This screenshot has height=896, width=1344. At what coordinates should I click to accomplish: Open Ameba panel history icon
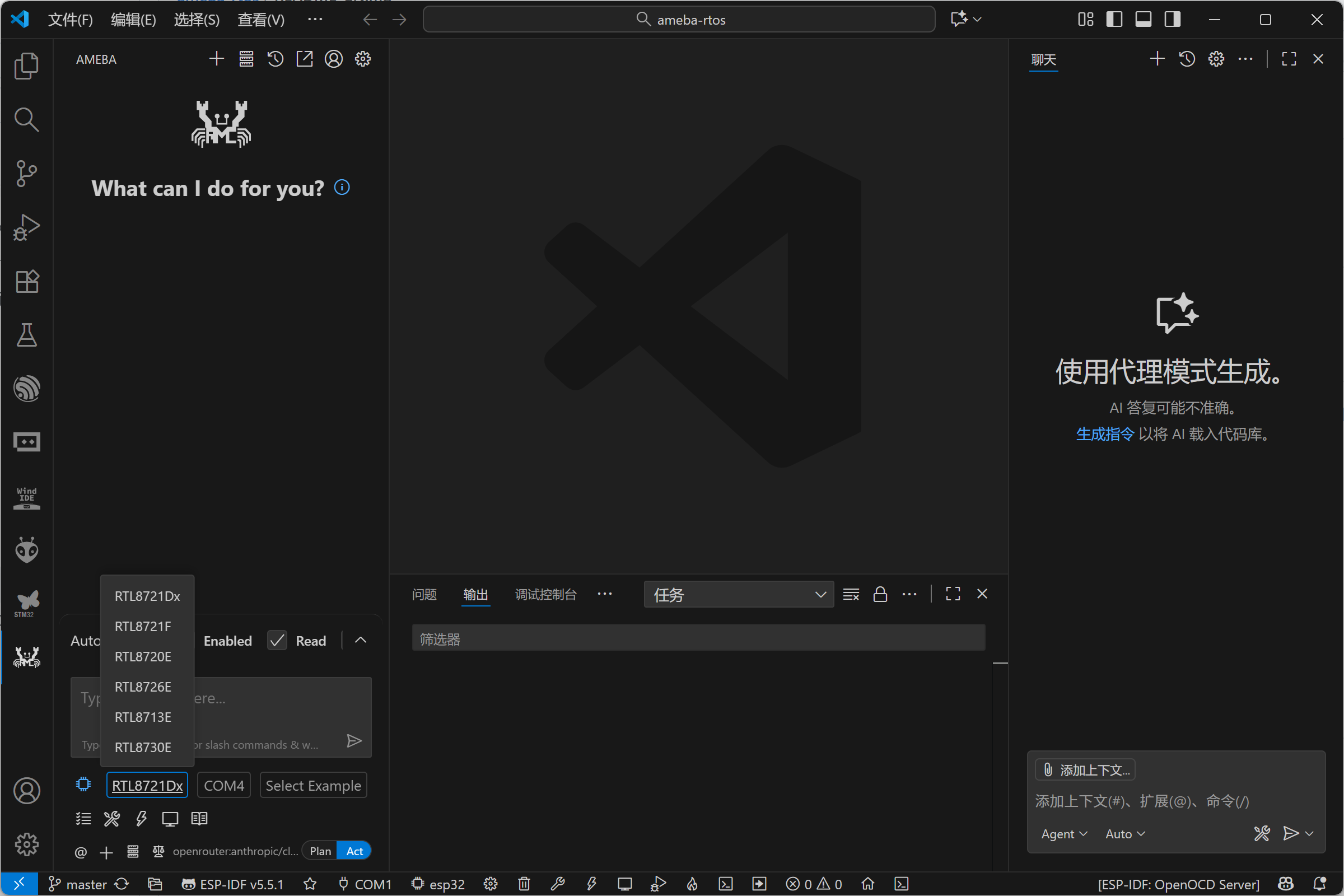click(x=276, y=59)
